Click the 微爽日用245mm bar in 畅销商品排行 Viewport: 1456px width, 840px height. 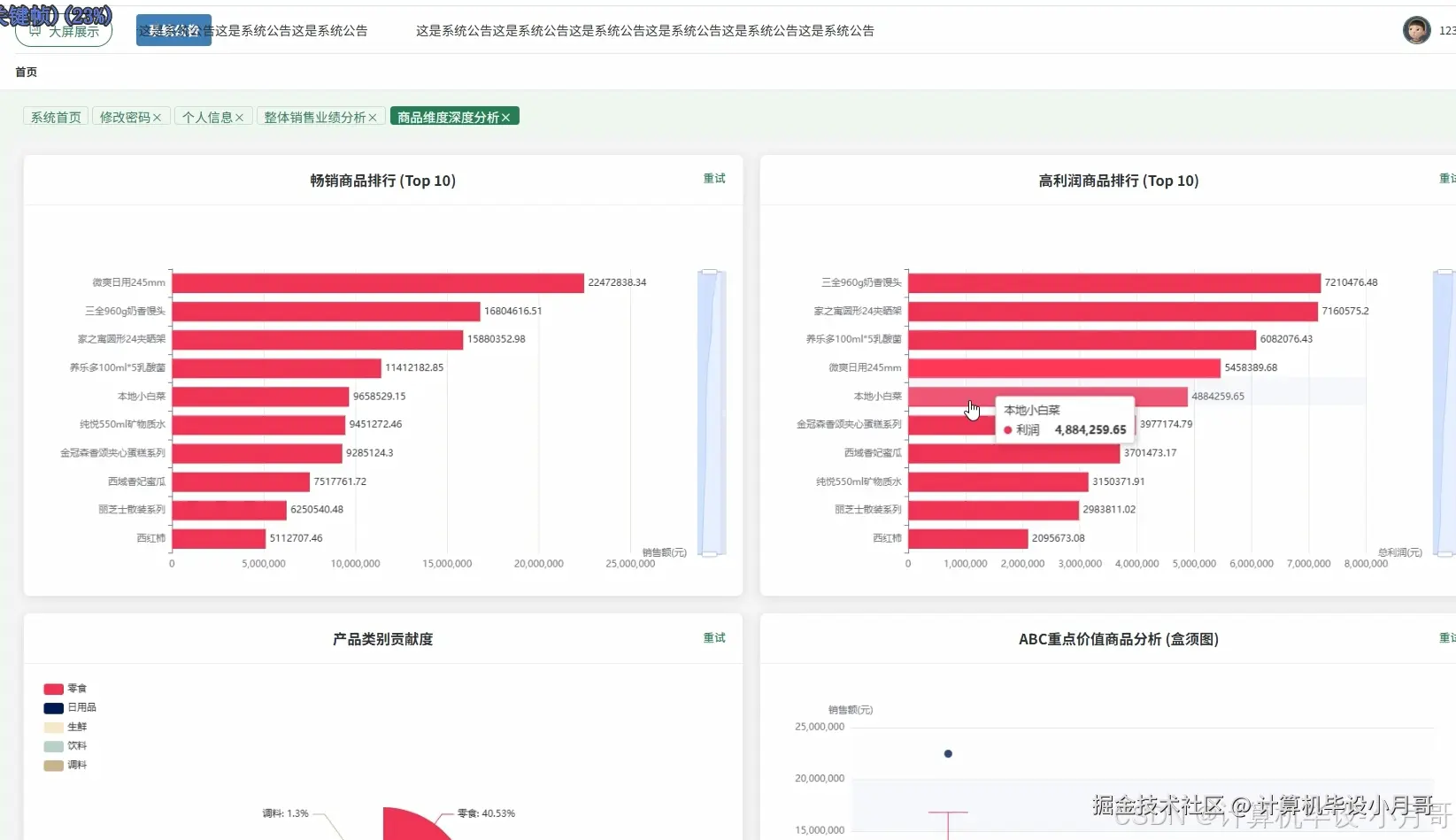378,282
